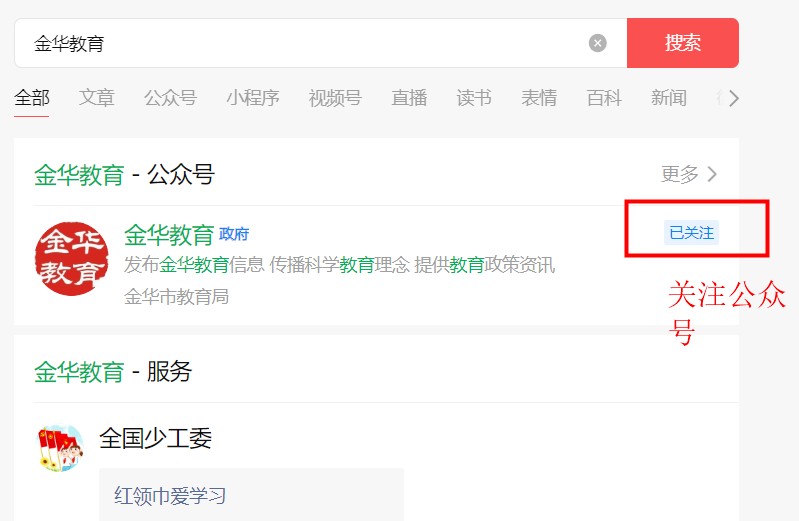This screenshot has width=799, height=521.
Task: Open the 视频号 tab
Action: click(x=335, y=98)
